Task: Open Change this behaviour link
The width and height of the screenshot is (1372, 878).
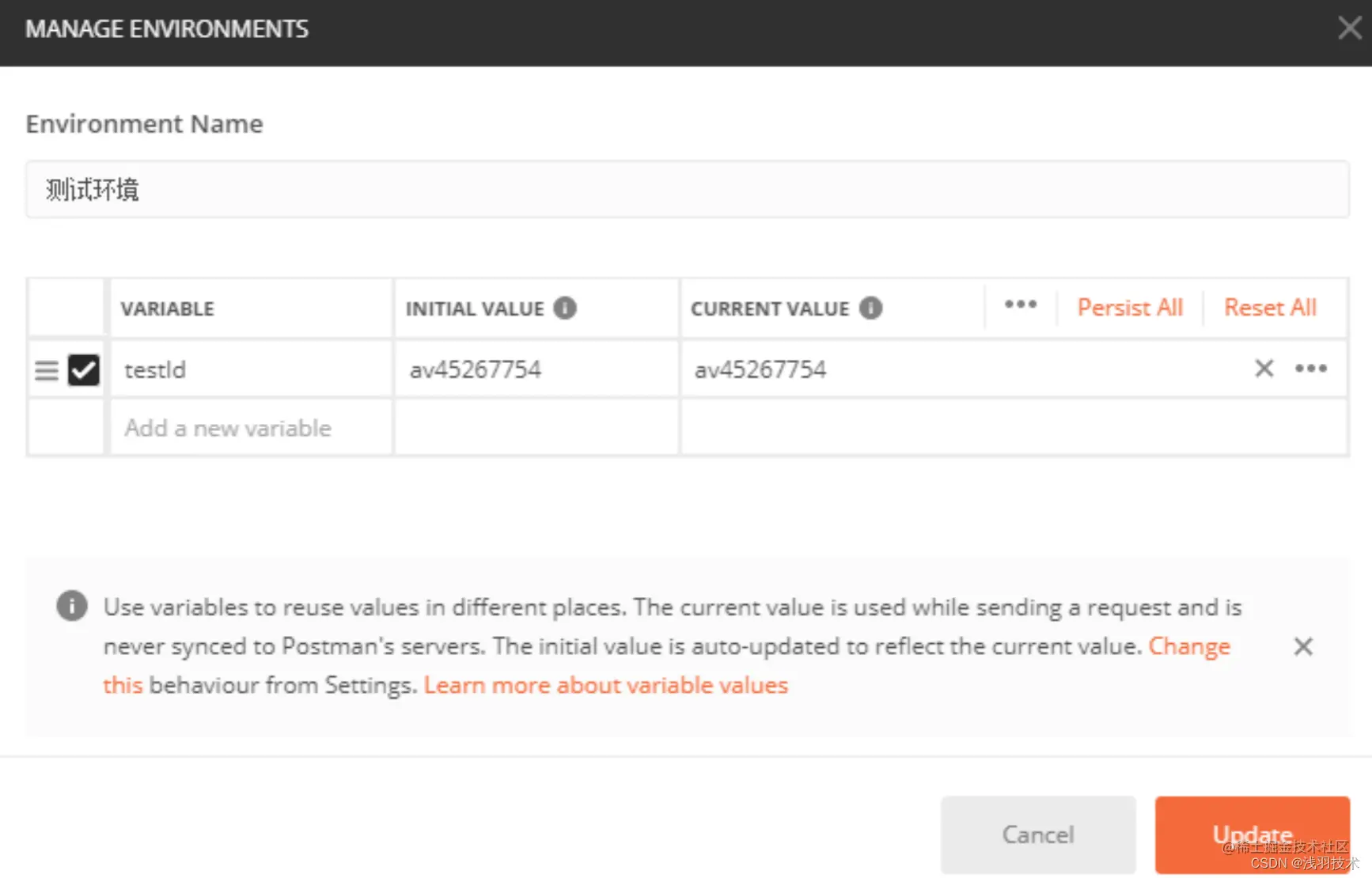Action: [1189, 646]
